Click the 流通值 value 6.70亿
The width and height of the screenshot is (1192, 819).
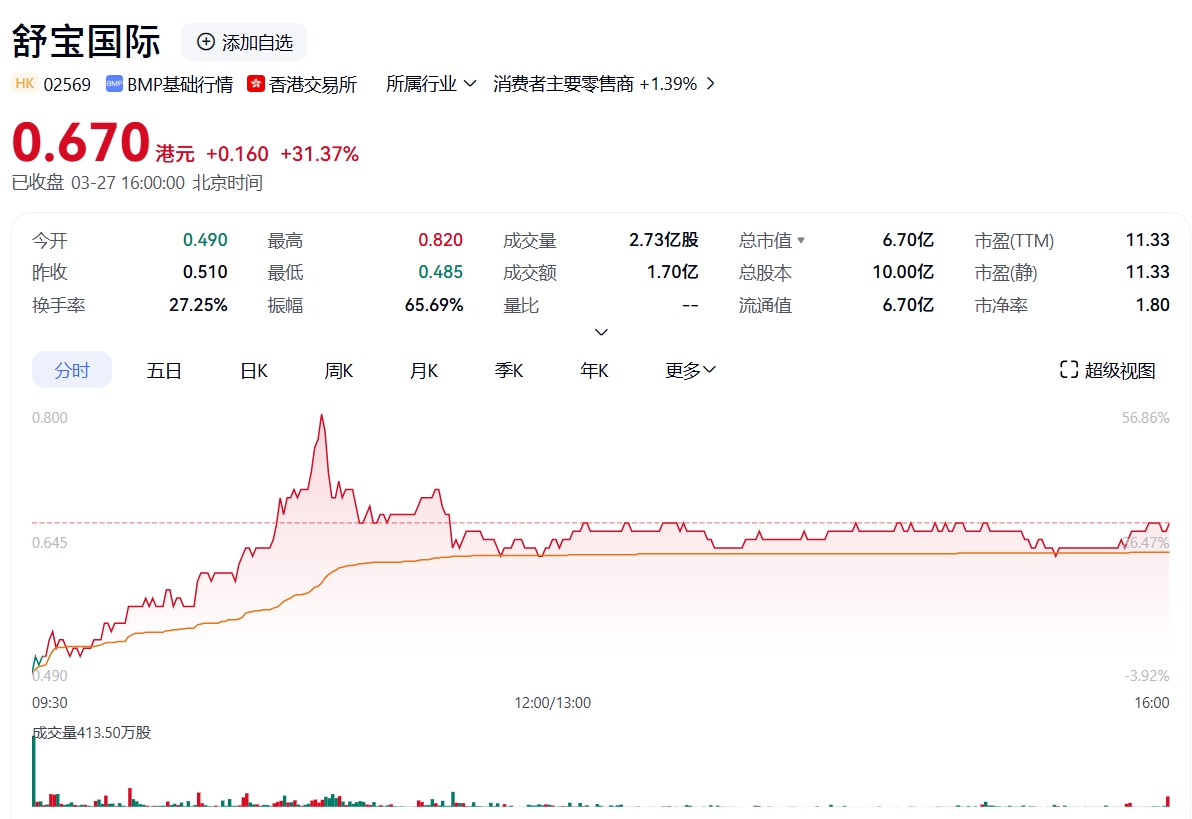pyautogui.click(x=908, y=305)
